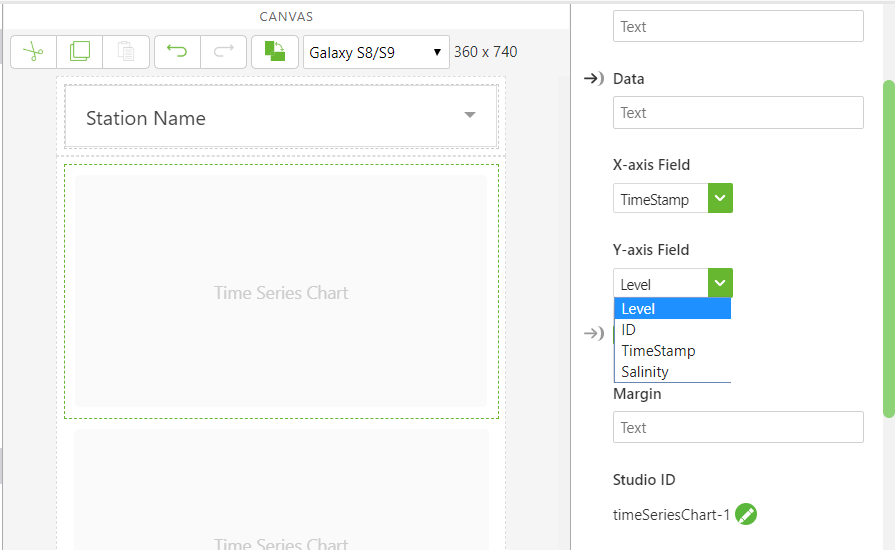This screenshot has width=895, height=550.
Task: Select Salinity from the Y-axis list
Action: click(645, 372)
